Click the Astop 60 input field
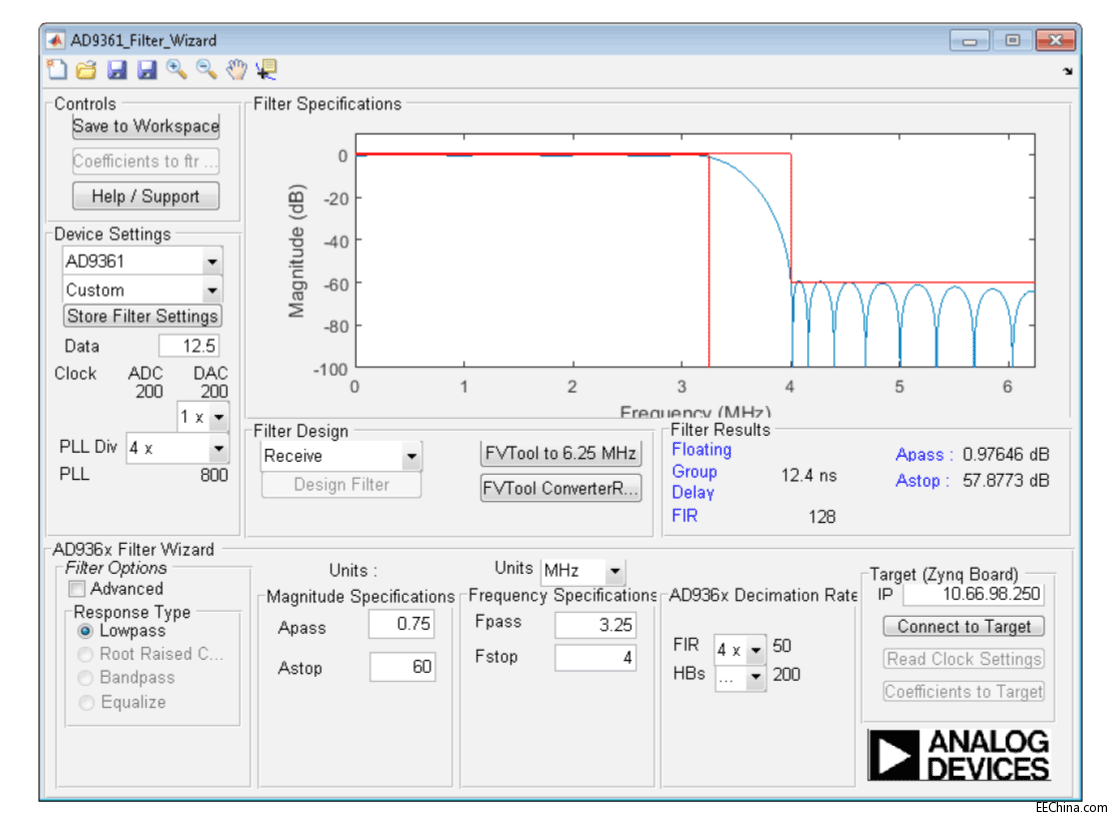This screenshot has height=821, width=1114. click(401, 667)
